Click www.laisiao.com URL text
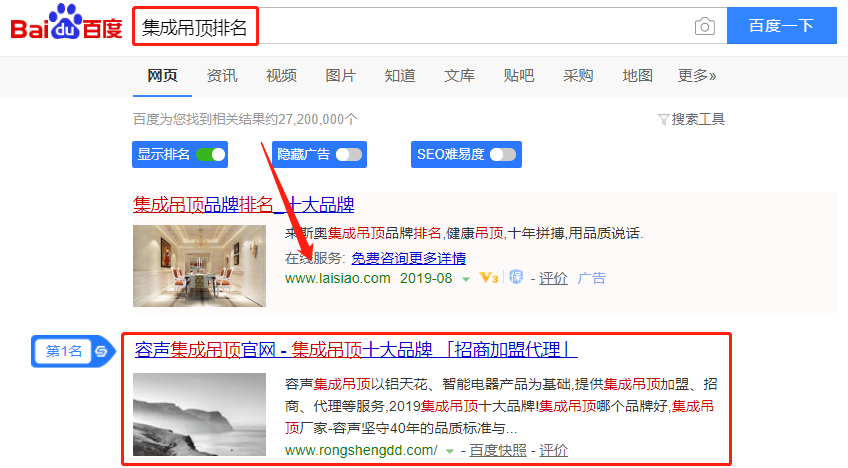 pyautogui.click(x=337, y=279)
